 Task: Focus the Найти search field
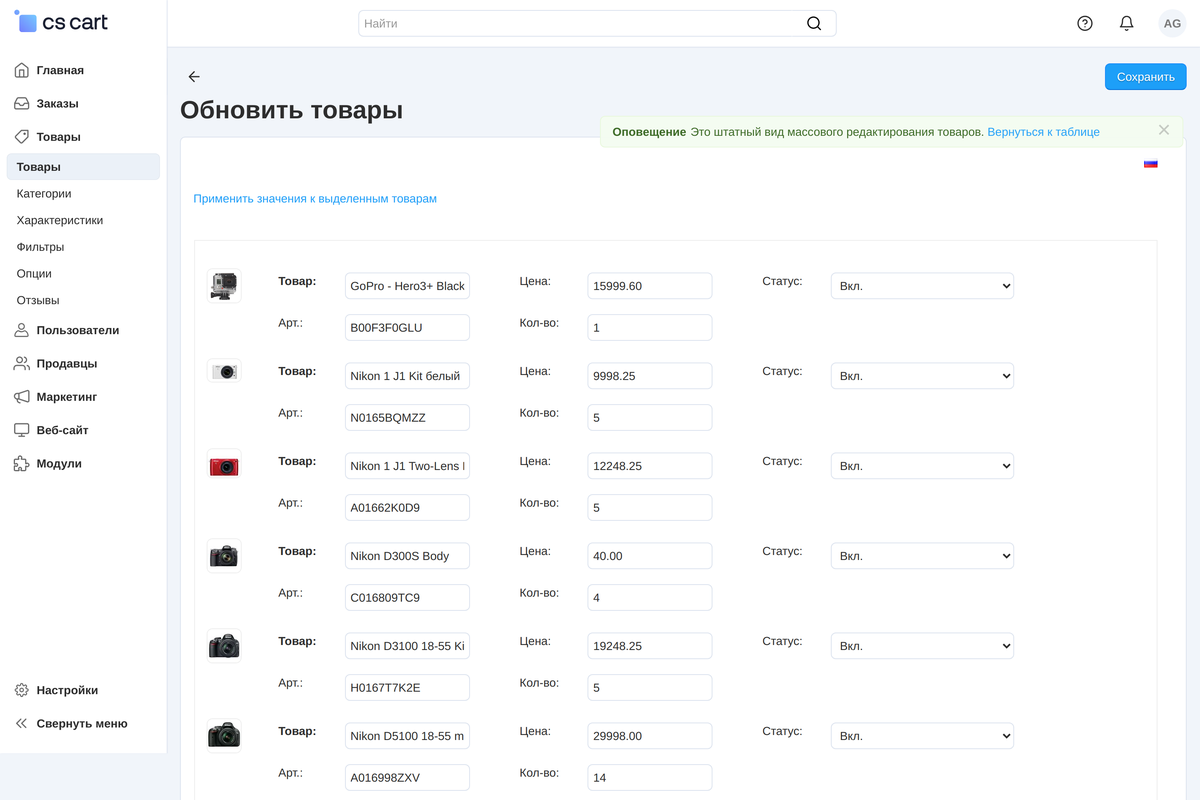pos(597,23)
